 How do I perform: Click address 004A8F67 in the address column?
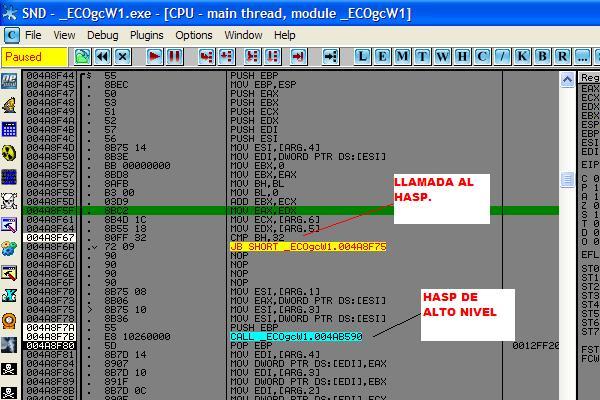pos(50,238)
